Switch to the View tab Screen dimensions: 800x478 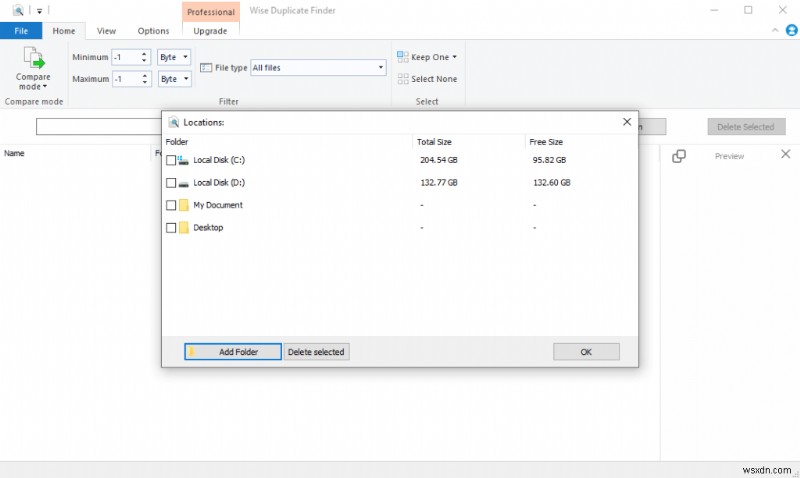(106, 31)
